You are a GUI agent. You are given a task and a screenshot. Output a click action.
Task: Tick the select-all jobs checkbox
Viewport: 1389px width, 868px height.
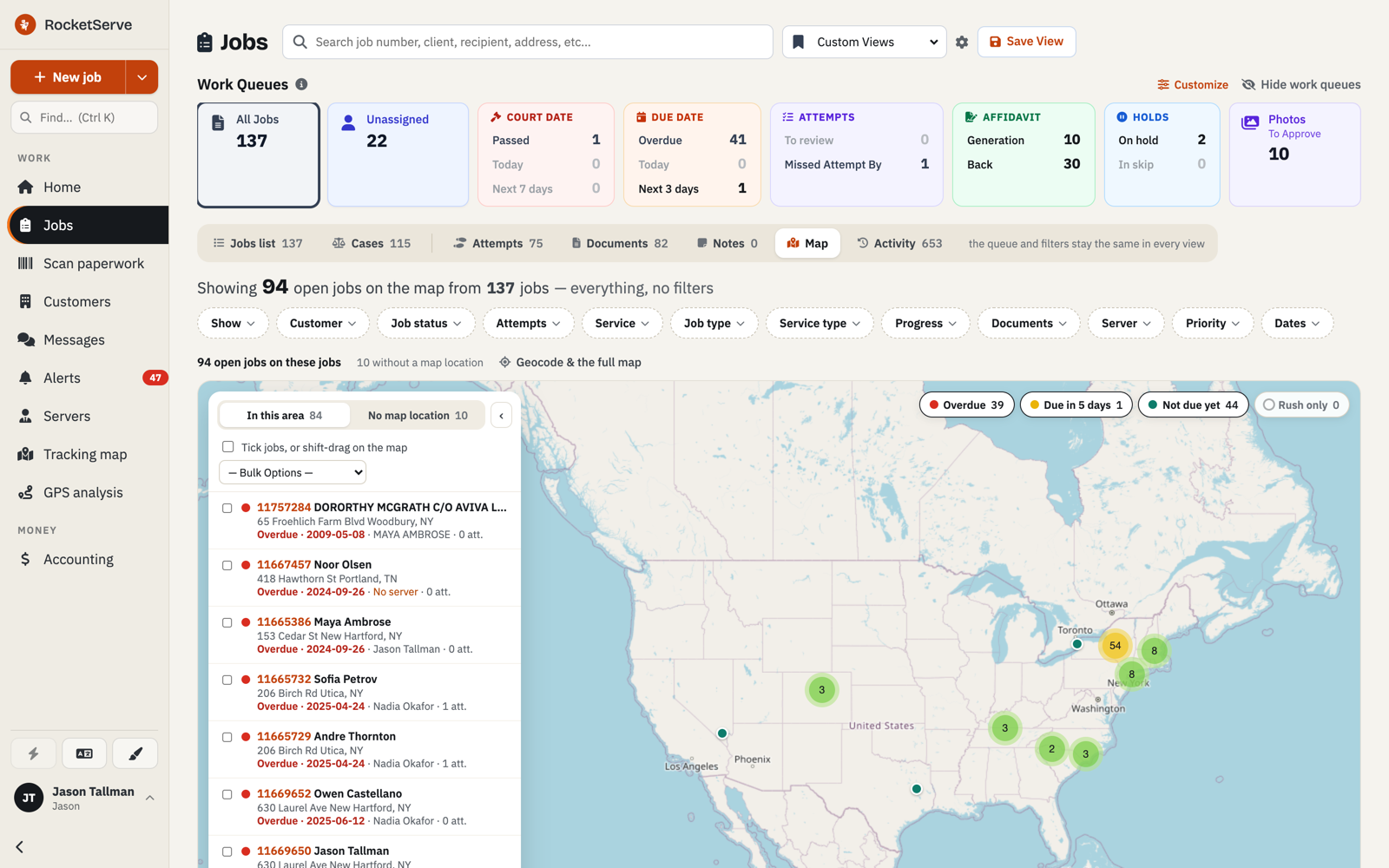pos(227,447)
